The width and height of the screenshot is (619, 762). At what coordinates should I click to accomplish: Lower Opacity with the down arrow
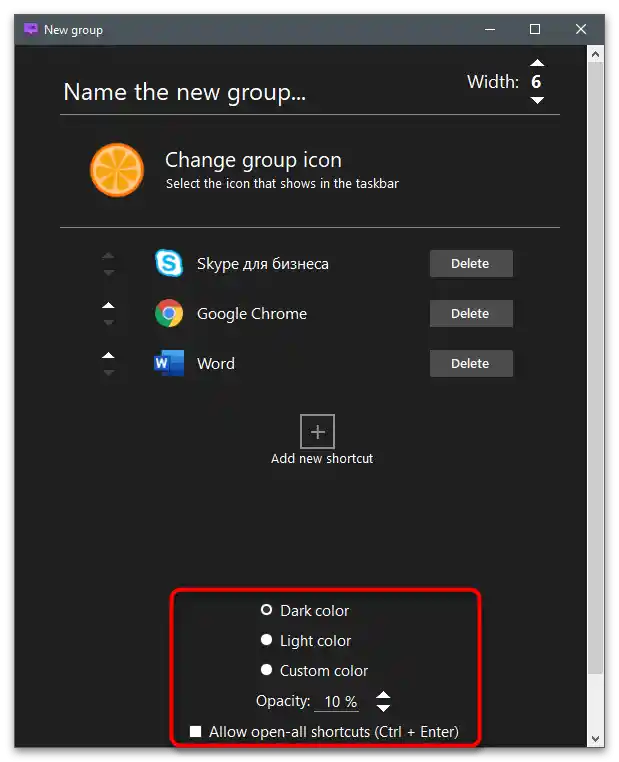(383, 708)
